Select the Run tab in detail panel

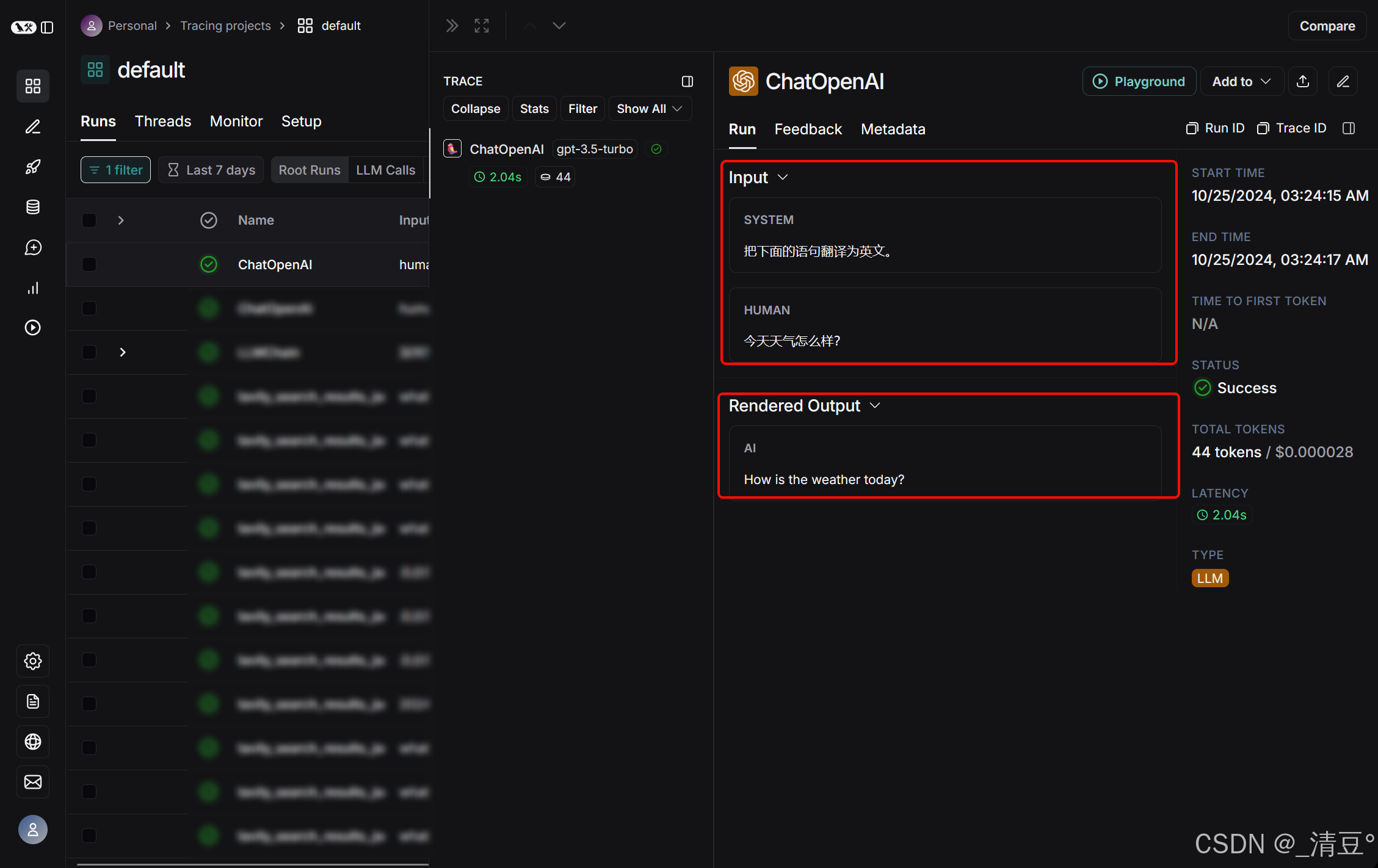[x=742, y=129]
